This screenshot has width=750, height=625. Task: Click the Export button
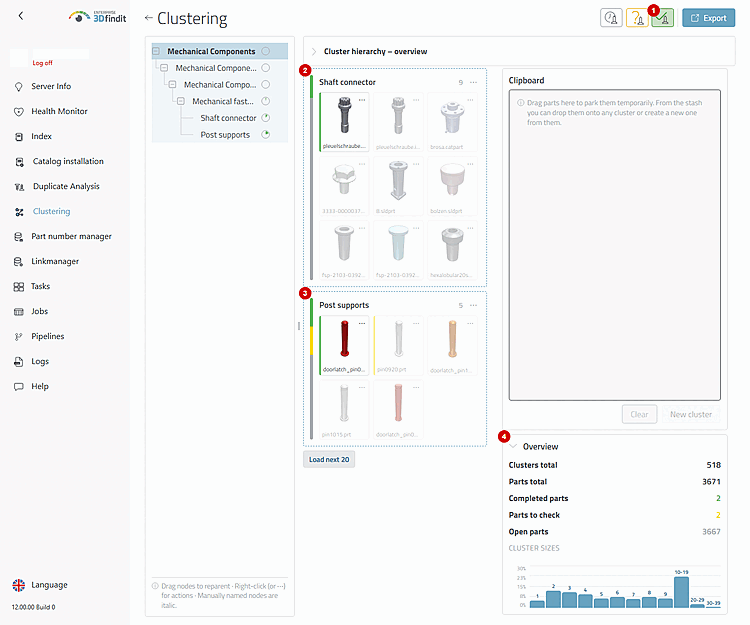(708, 18)
